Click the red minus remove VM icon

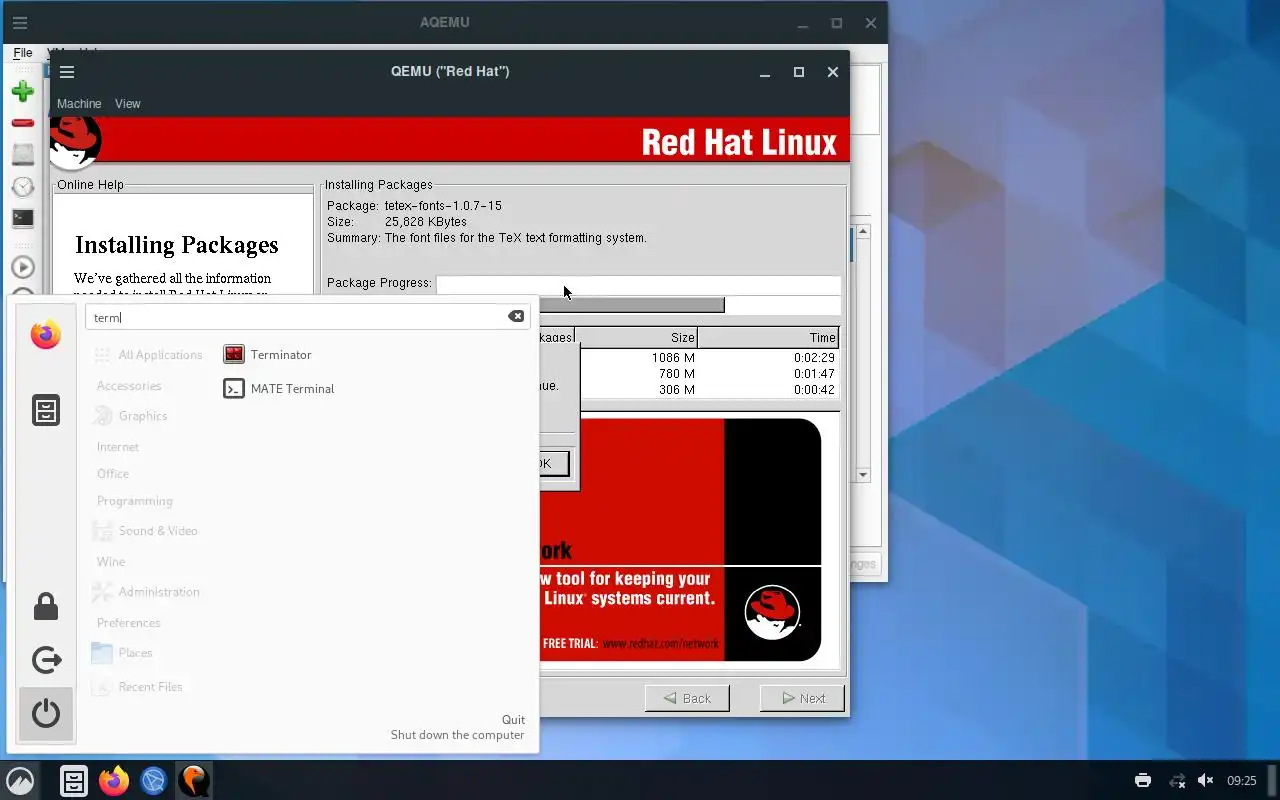point(22,123)
